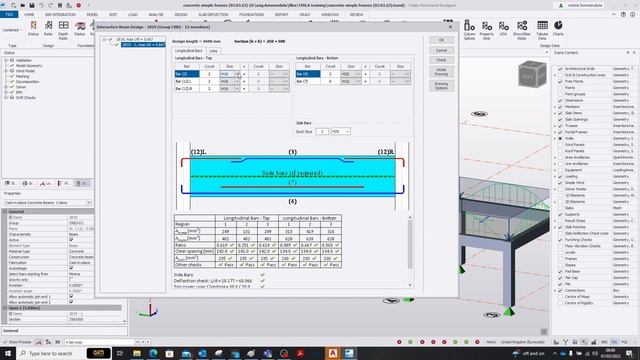Click the design Ratio icon in ribbon
This screenshot has width=640, height=360.
point(48,29)
